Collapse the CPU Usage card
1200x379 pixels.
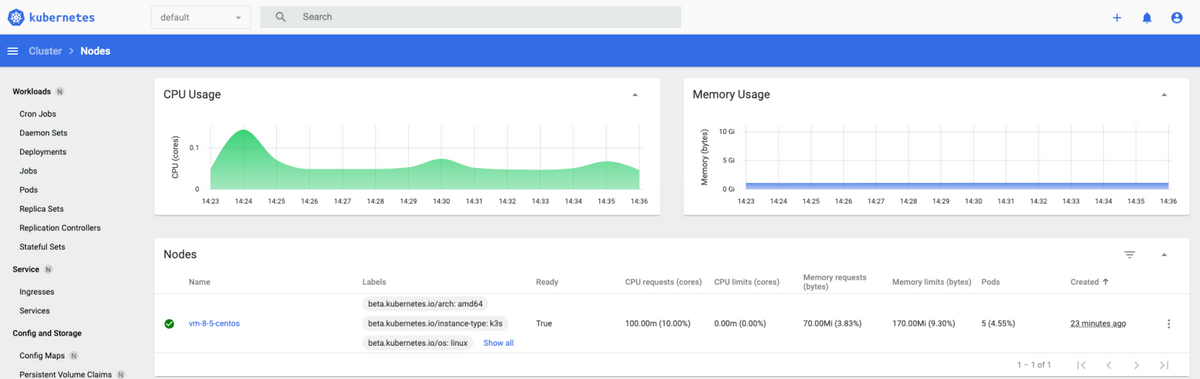point(634,95)
